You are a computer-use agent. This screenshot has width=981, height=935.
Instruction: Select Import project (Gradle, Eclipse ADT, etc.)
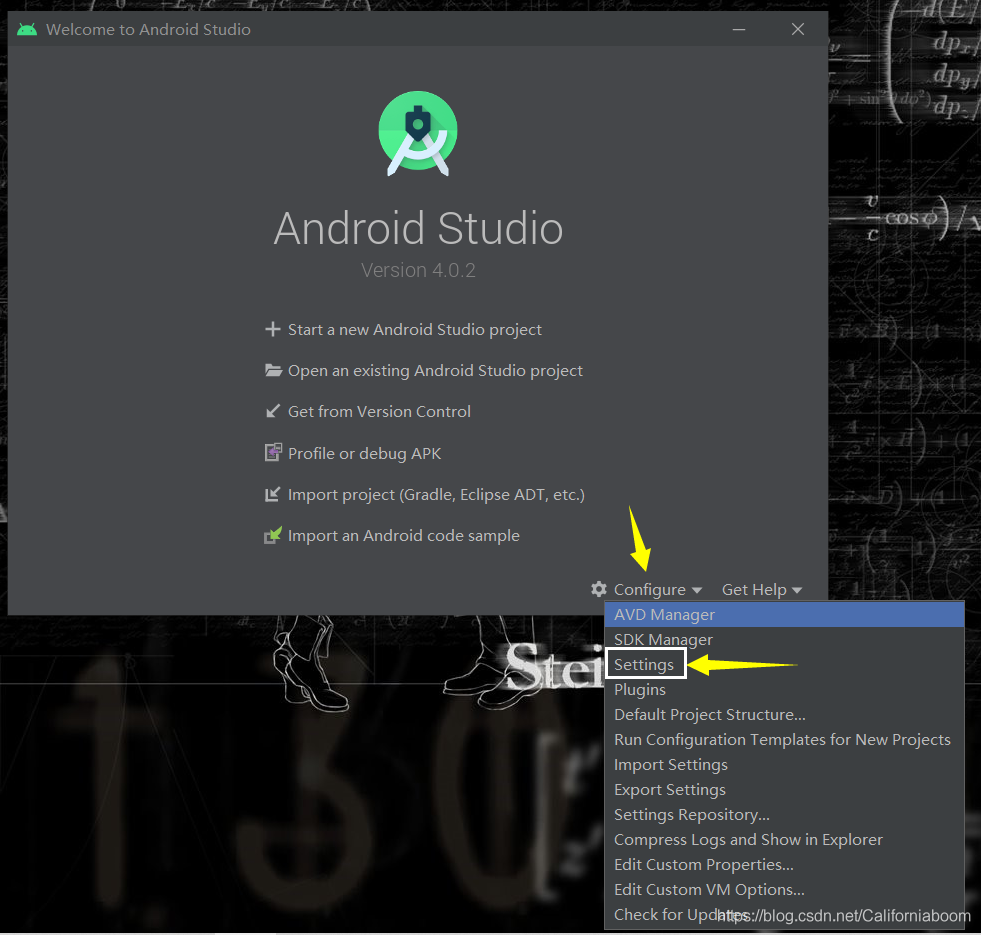(x=436, y=494)
